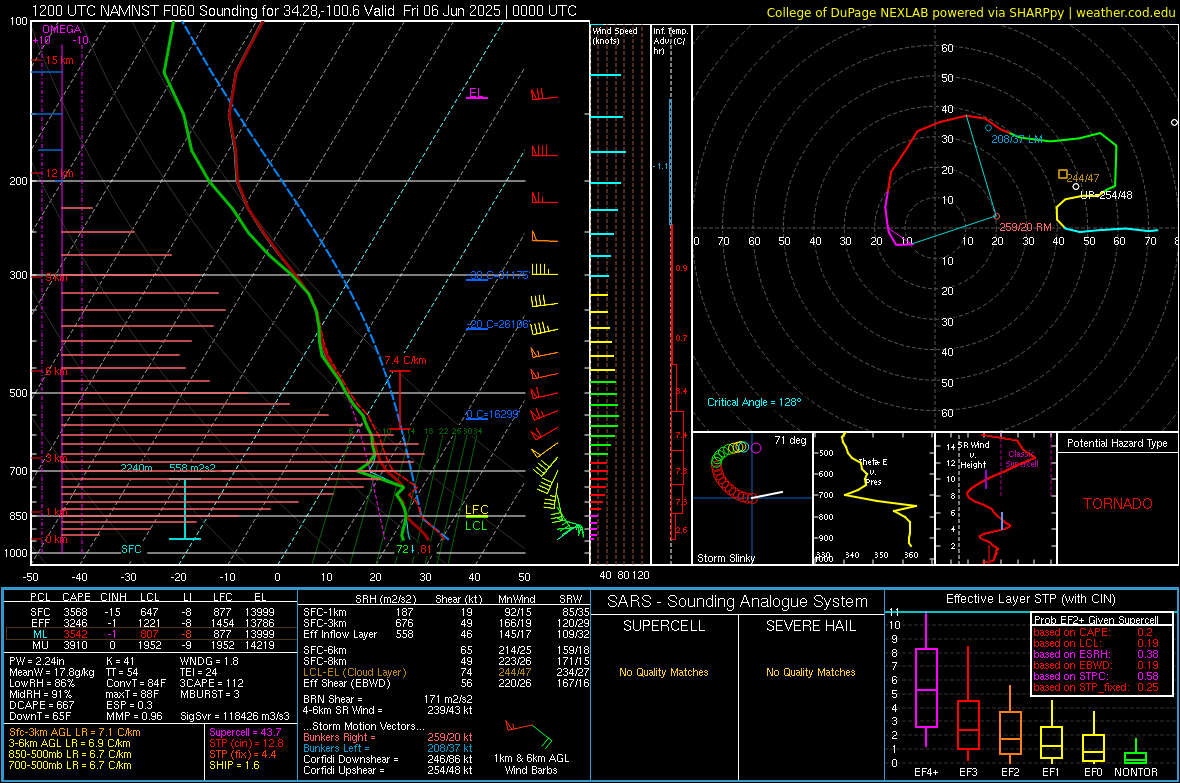Click the Bunkers Left = 208/37 kt row

pyautogui.click(x=388, y=748)
